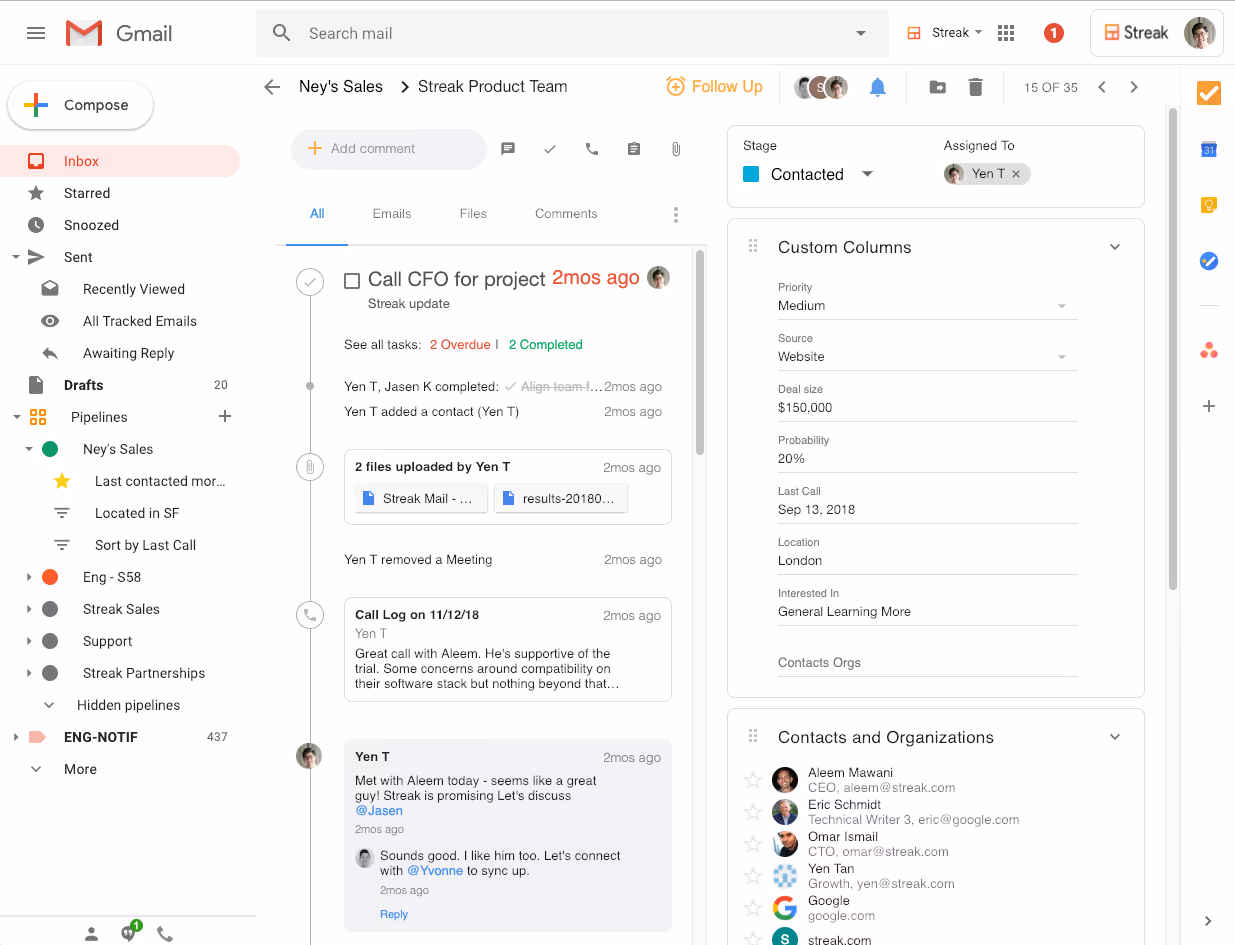
Task: Open hangouts contacts person icon
Action: tap(91, 934)
